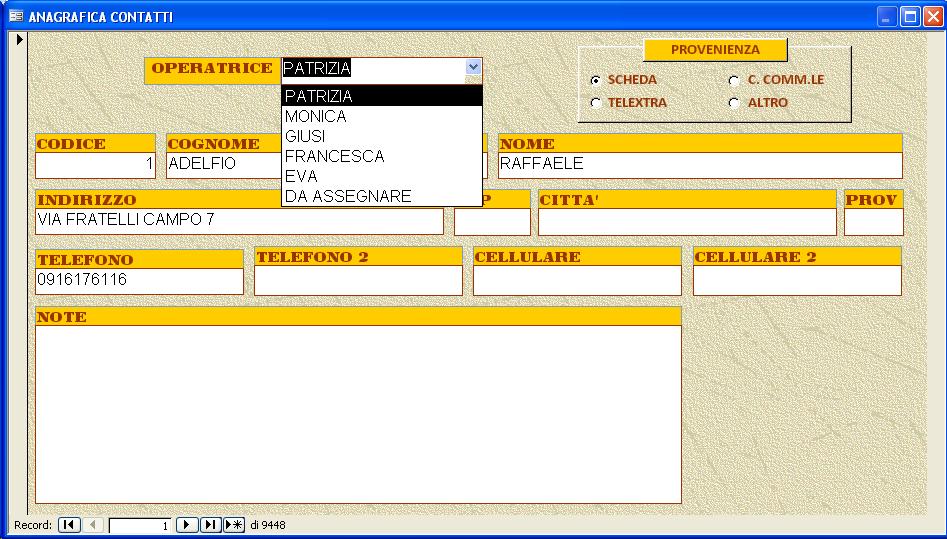Click the OPERATRICE combo box text field
The image size is (947, 539).
(x=373, y=69)
